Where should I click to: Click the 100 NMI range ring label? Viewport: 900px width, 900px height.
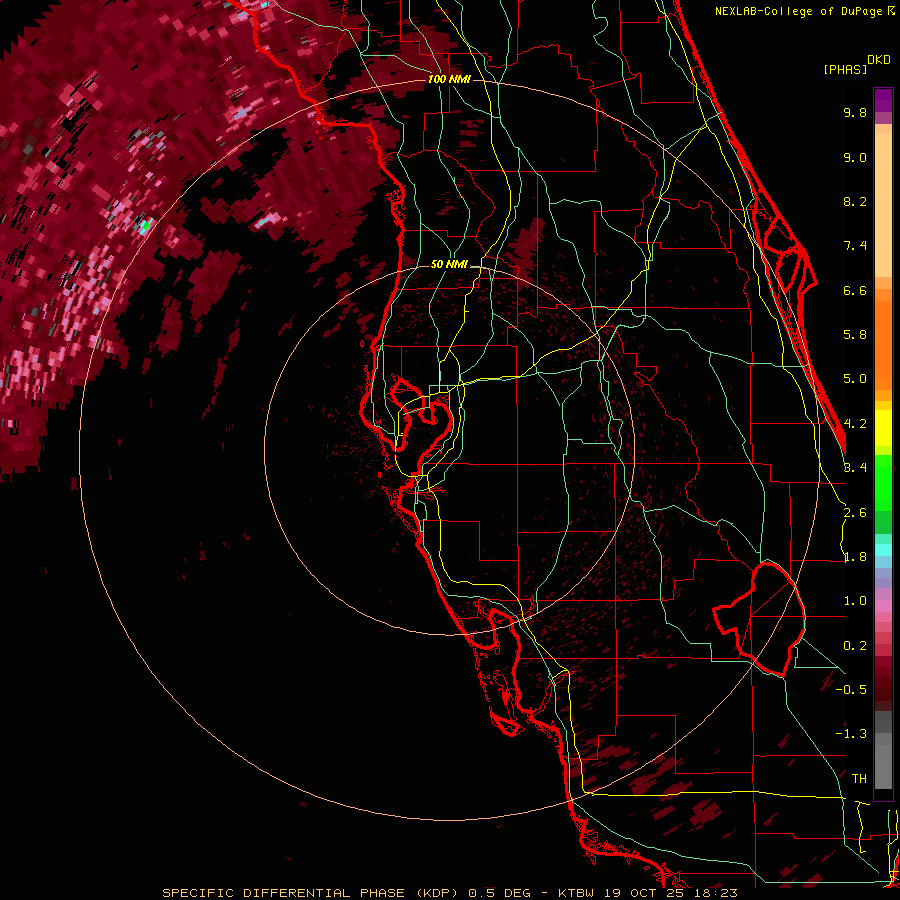tap(449, 79)
